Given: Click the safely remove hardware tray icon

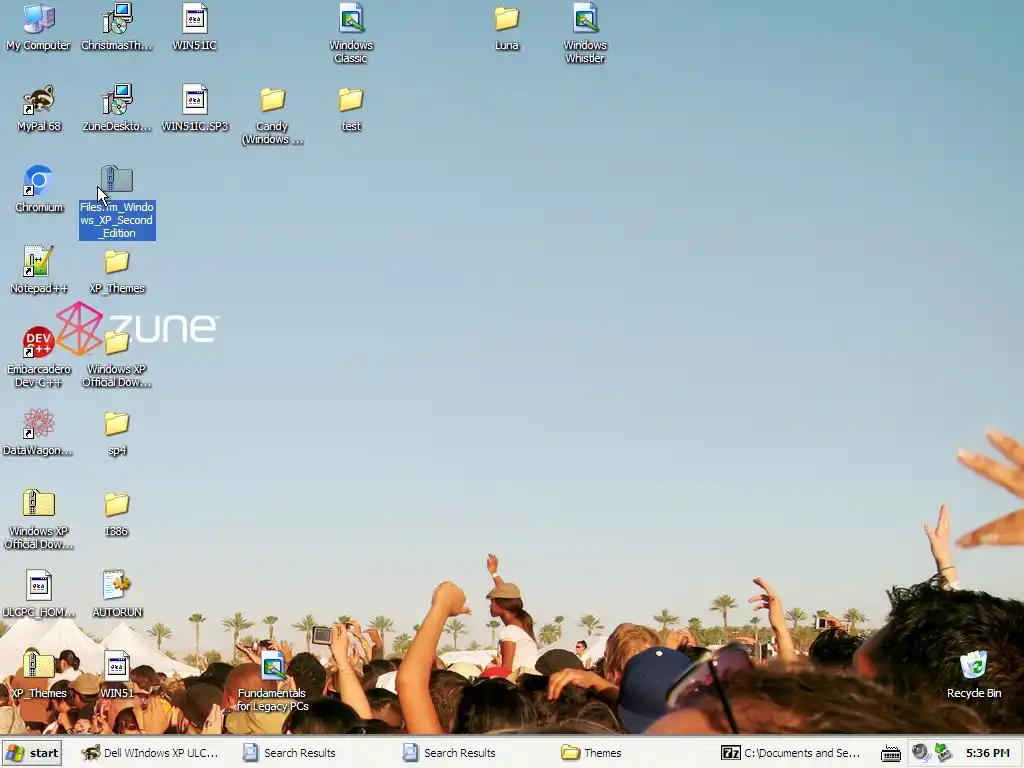Looking at the screenshot, I should (x=943, y=753).
